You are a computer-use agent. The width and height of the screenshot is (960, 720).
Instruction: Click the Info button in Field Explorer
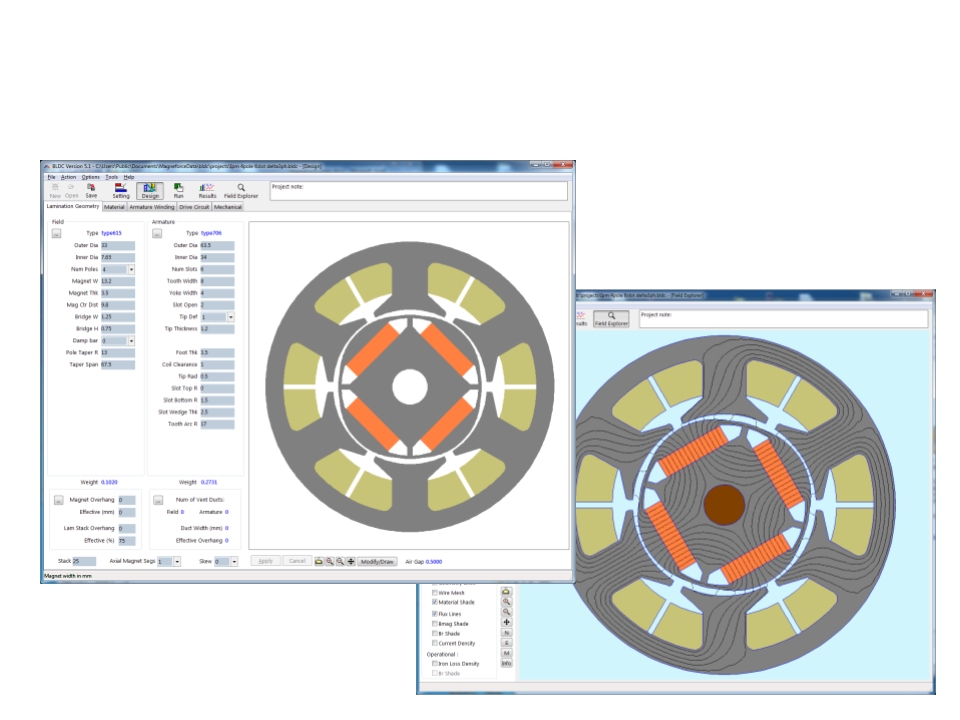click(x=506, y=663)
